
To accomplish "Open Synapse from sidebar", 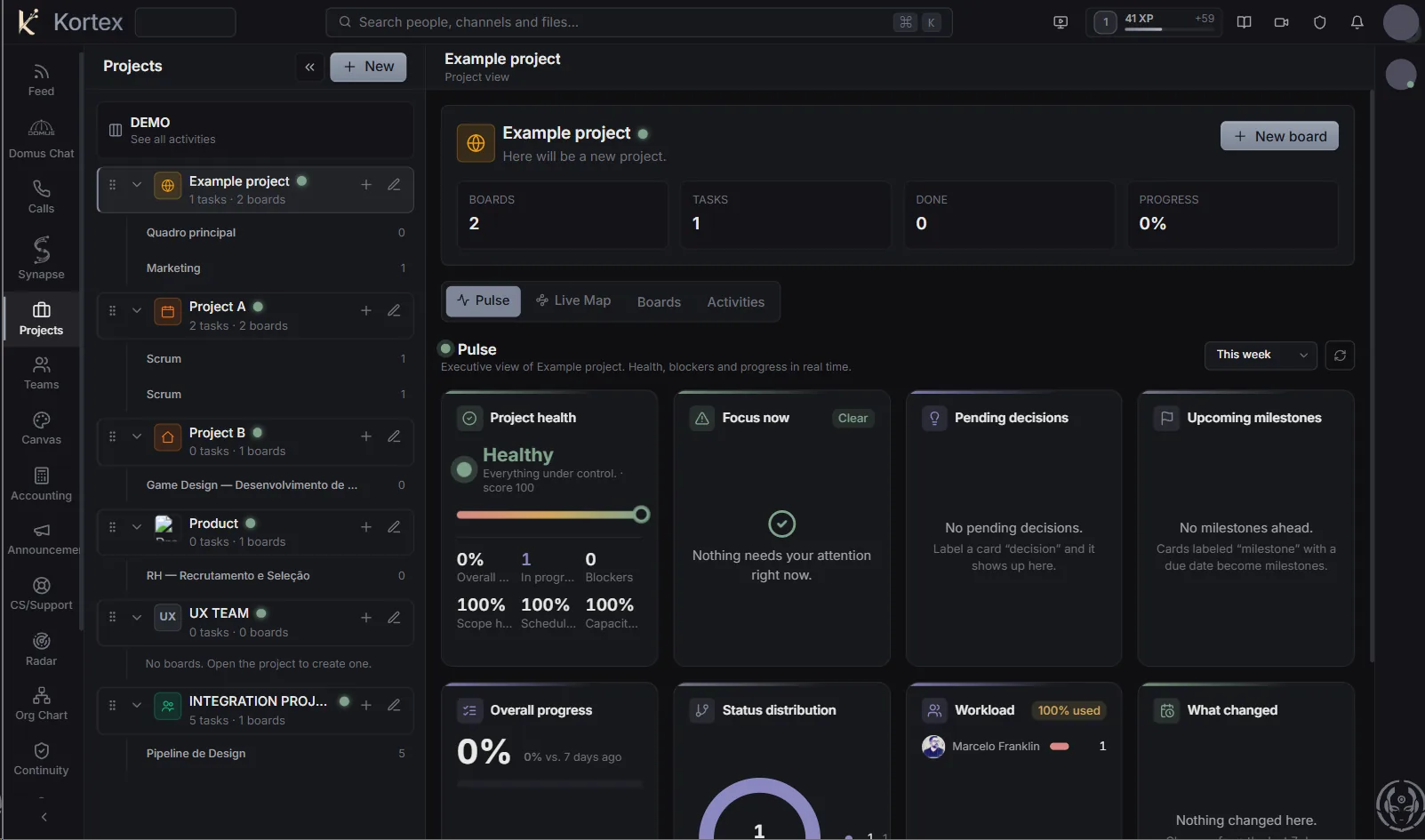I will (41, 259).
